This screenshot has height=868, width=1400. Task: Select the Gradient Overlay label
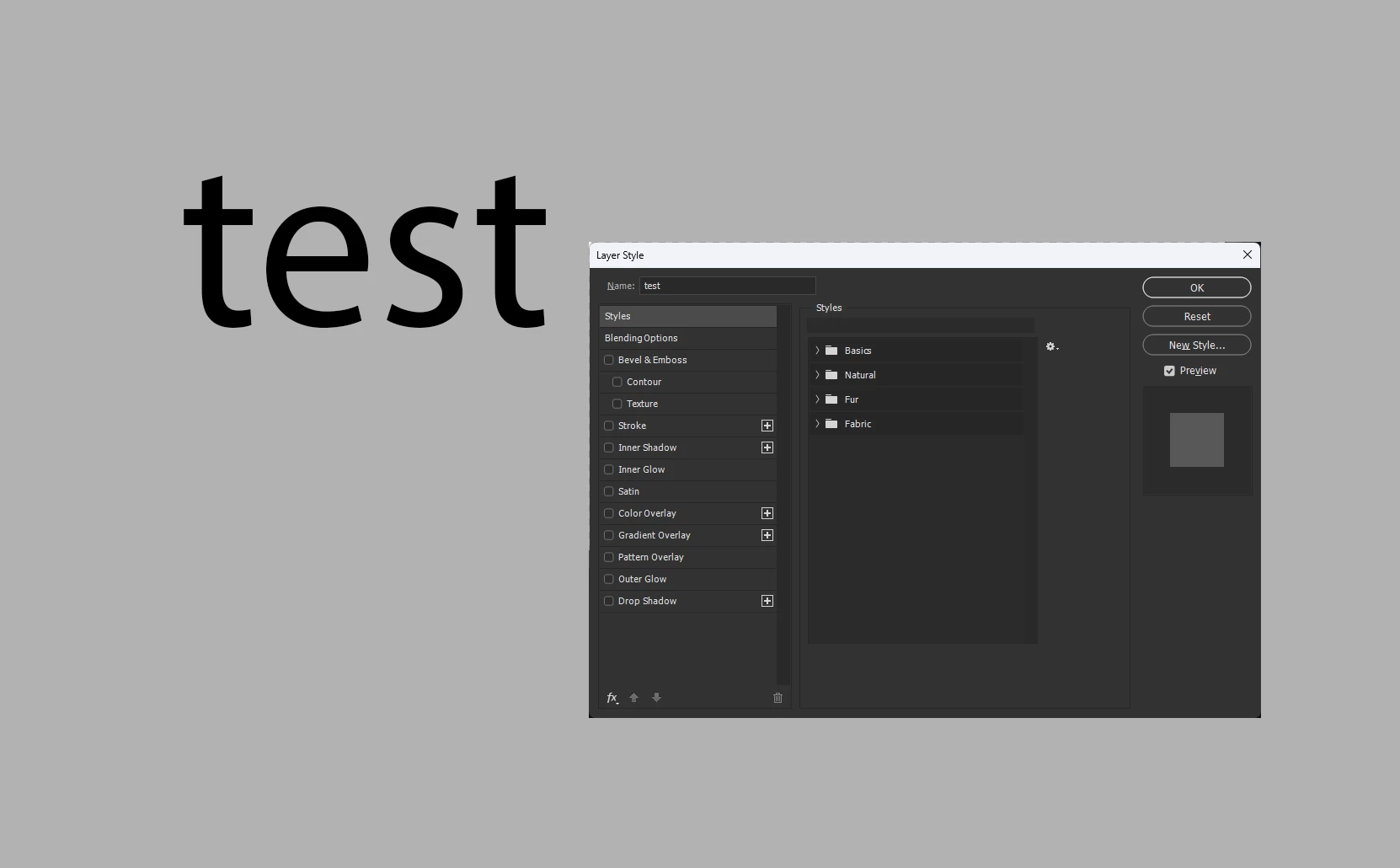click(654, 535)
